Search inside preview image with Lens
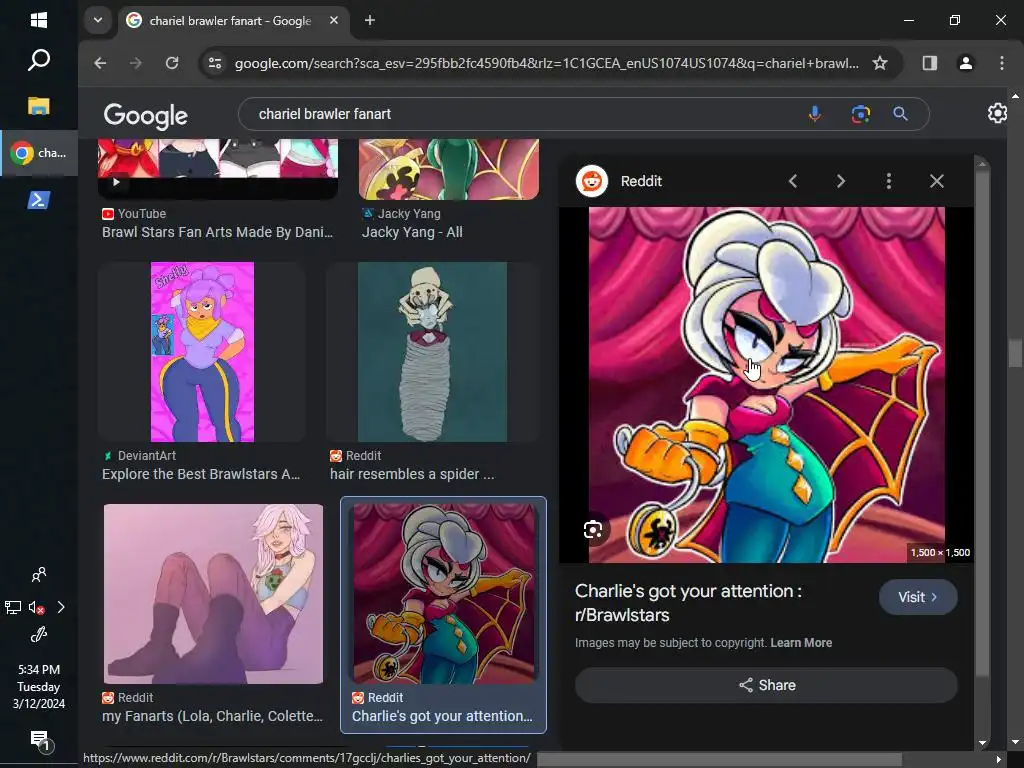Screen dimensions: 1024x768 click(x=592, y=530)
